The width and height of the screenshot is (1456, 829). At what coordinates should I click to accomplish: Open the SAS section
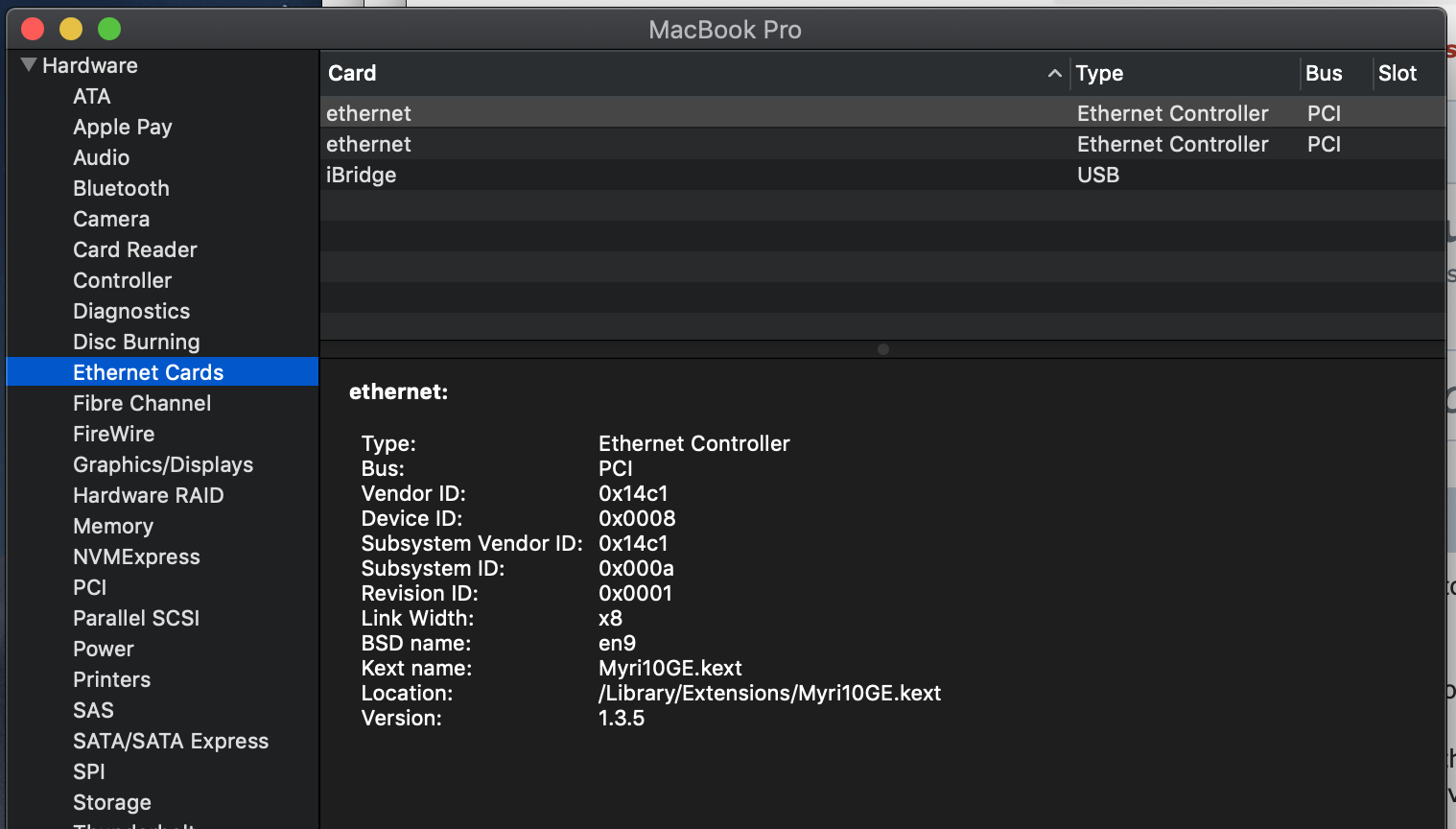[93, 710]
